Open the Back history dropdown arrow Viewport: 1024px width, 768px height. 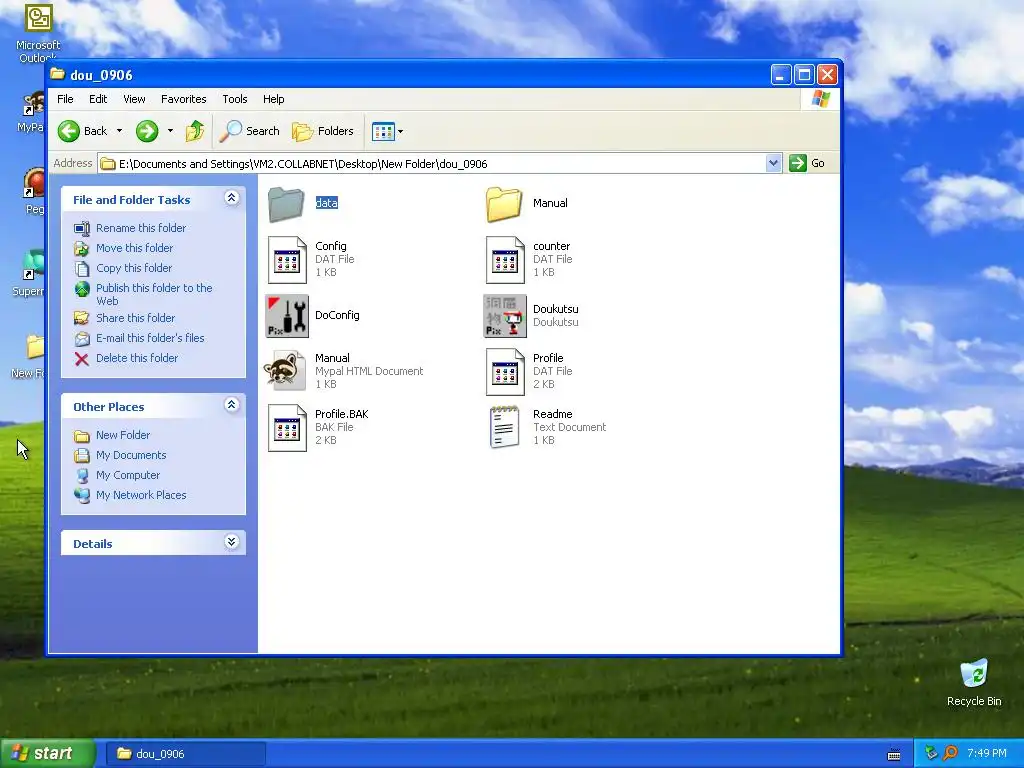click(120, 131)
